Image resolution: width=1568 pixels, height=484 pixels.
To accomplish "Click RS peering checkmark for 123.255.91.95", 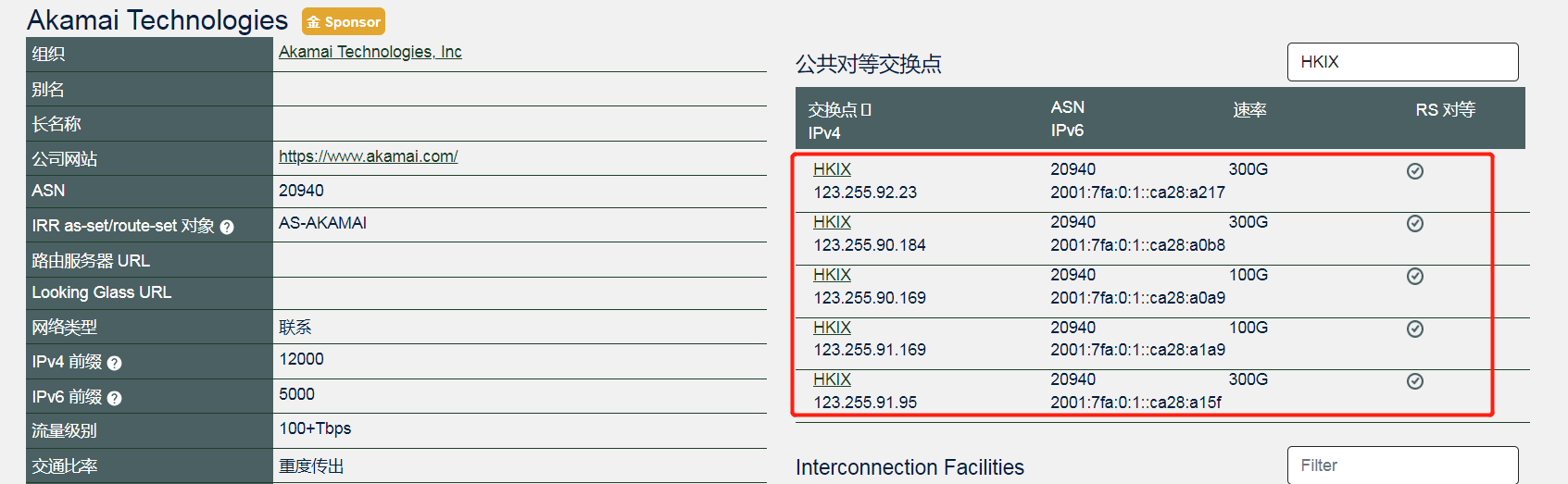I will 1415,381.
